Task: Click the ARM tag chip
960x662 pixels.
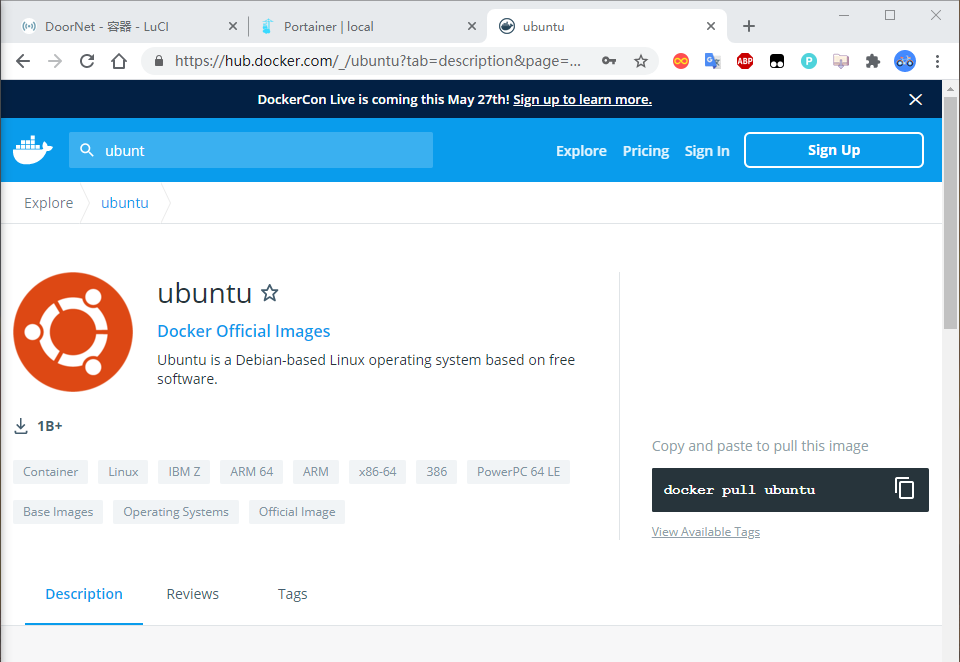Action: pos(315,472)
